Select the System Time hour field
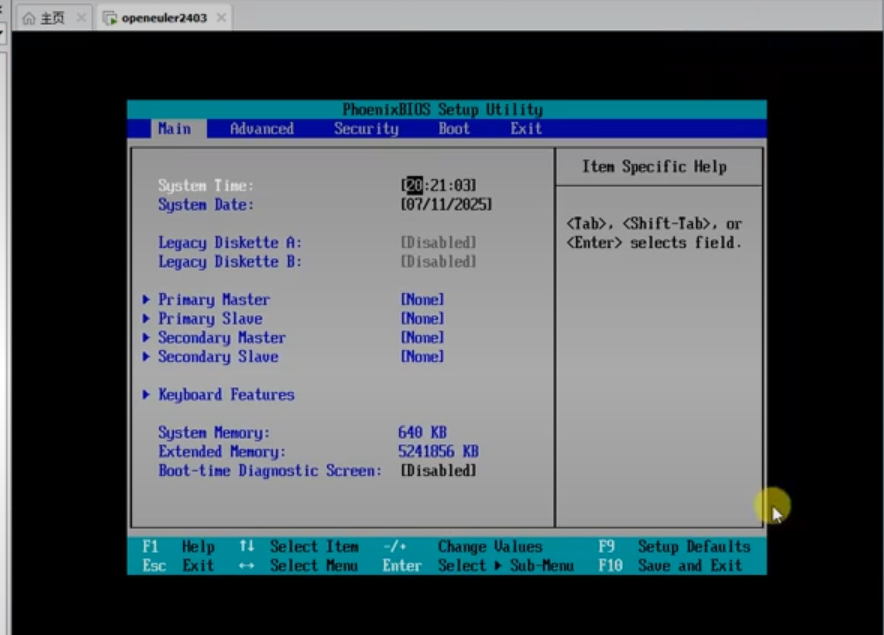Image resolution: width=884 pixels, height=635 pixels. click(414, 185)
